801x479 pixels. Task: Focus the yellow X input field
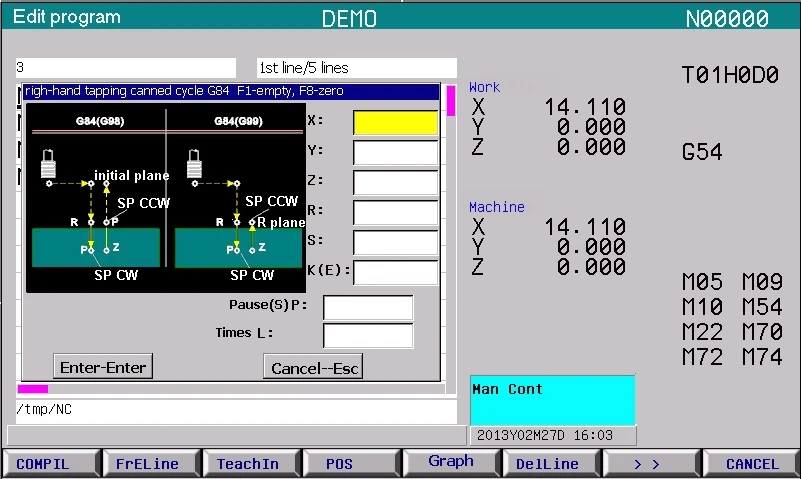395,123
